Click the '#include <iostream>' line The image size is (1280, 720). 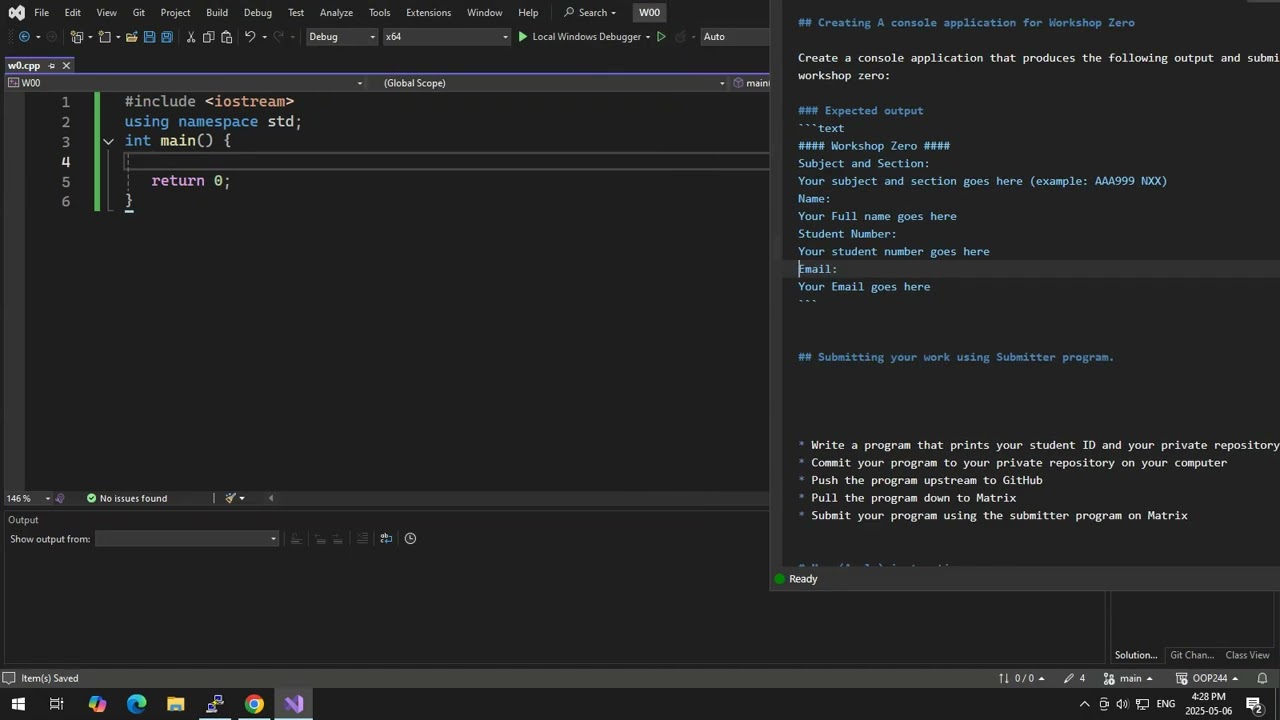(x=209, y=101)
